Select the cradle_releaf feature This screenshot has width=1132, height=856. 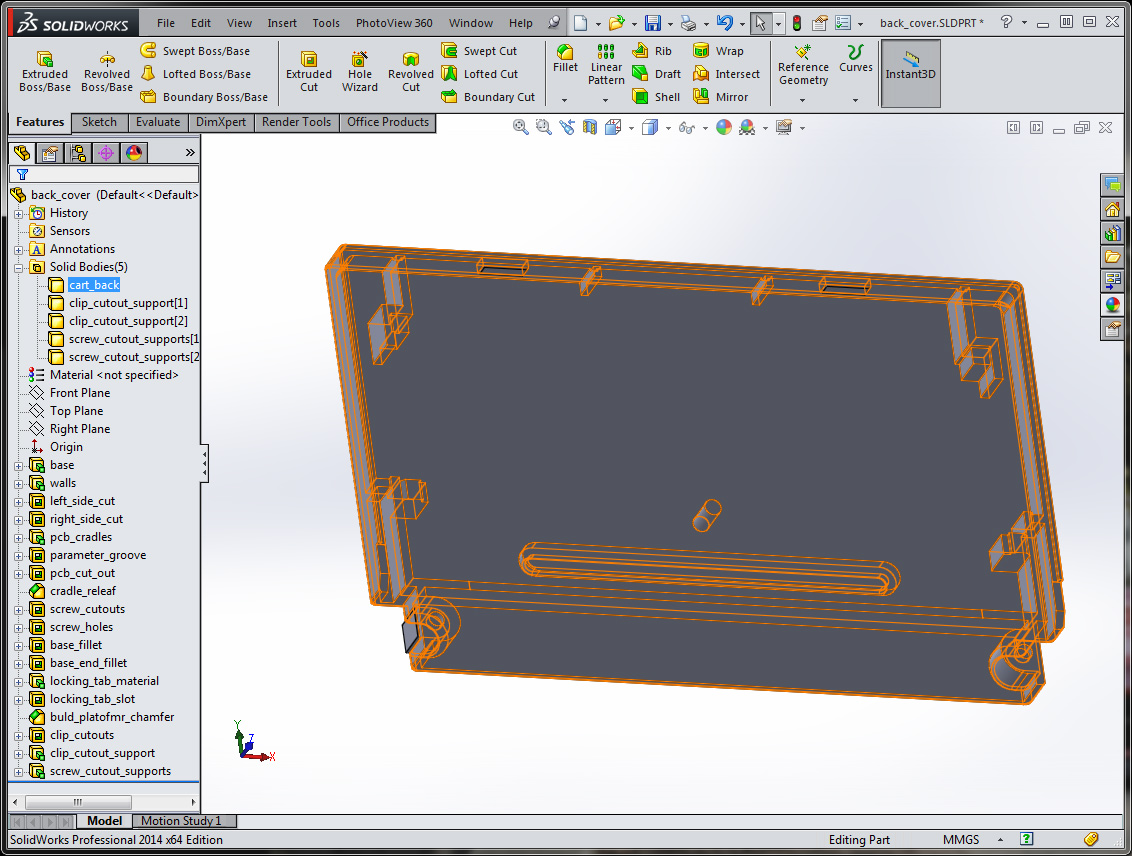(x=82, y=591)
